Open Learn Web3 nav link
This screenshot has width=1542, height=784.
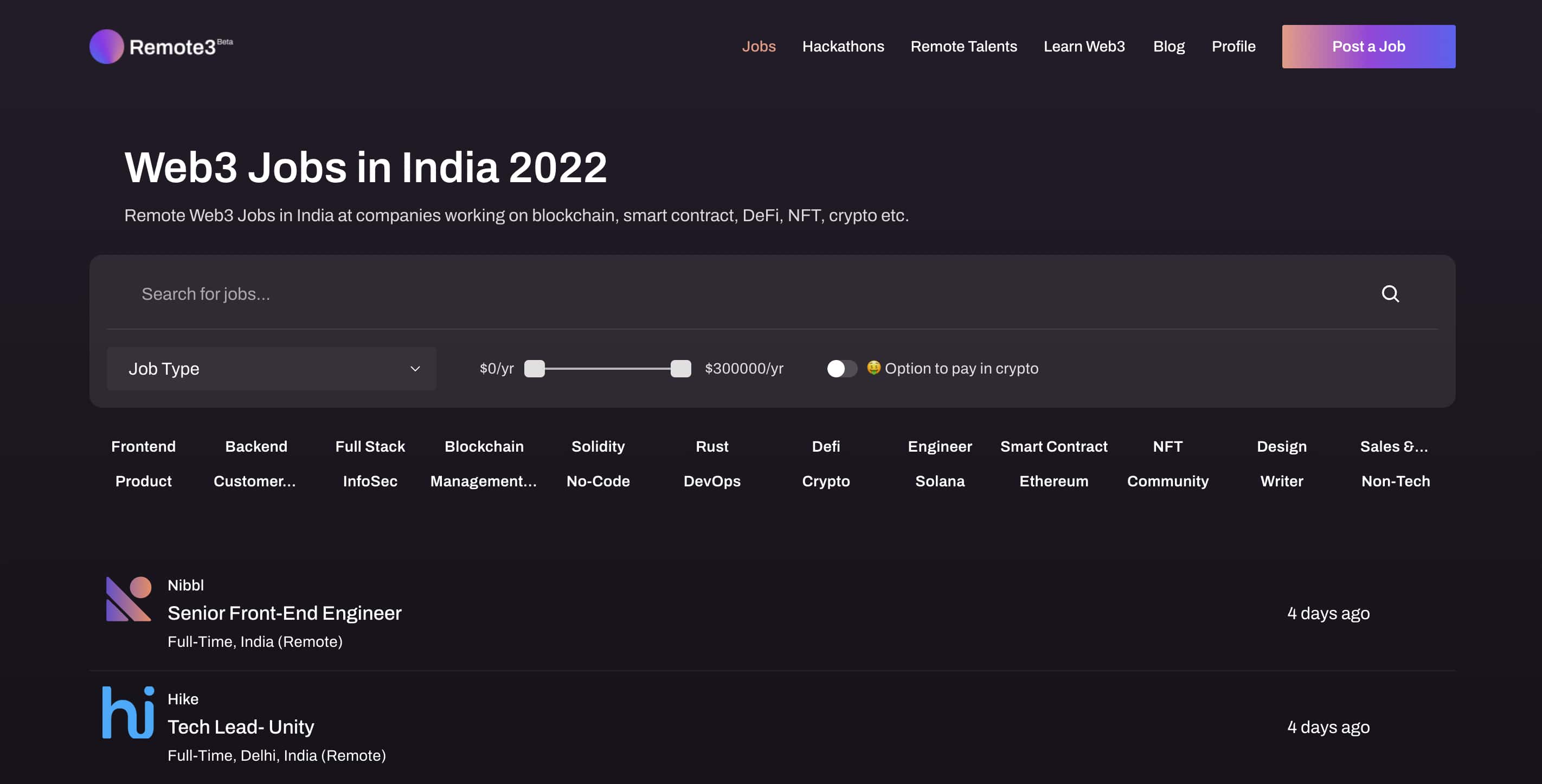point(1084,46)
